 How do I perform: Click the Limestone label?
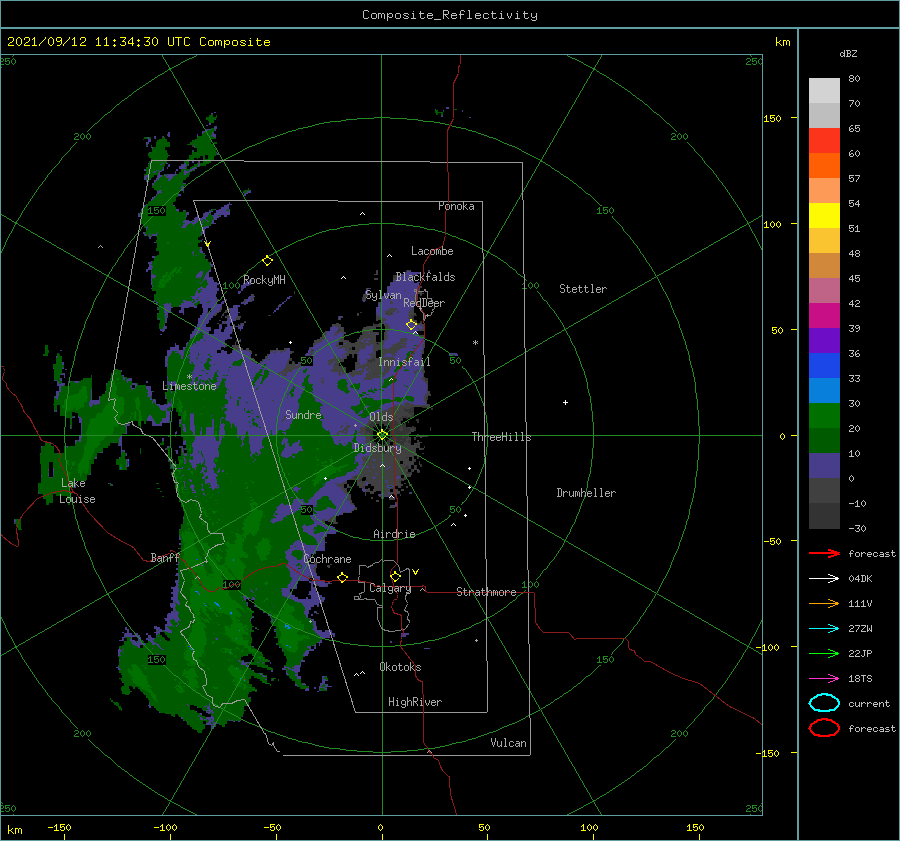click(189, 386)
